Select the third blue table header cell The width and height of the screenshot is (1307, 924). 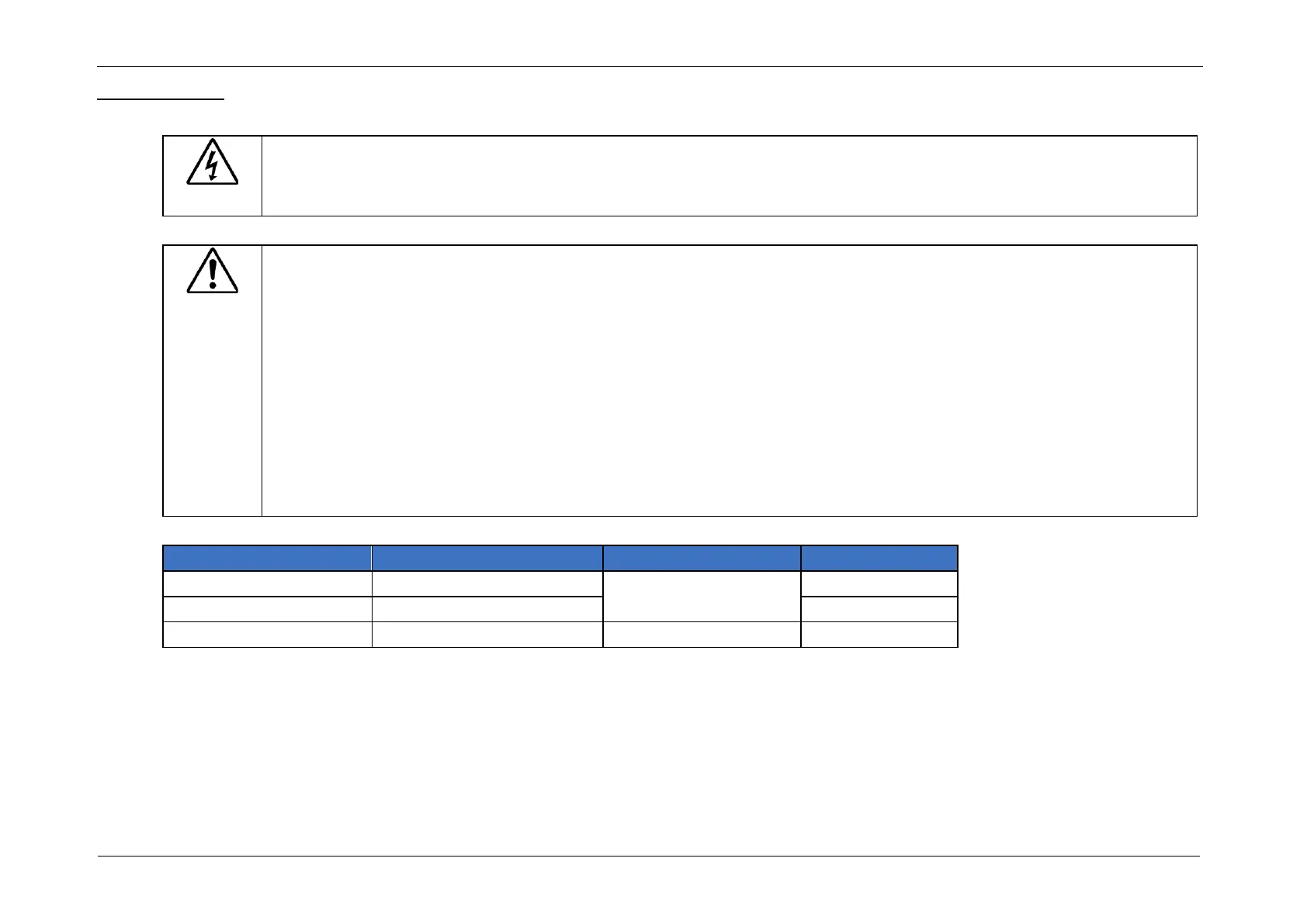[x=702, y=559]
